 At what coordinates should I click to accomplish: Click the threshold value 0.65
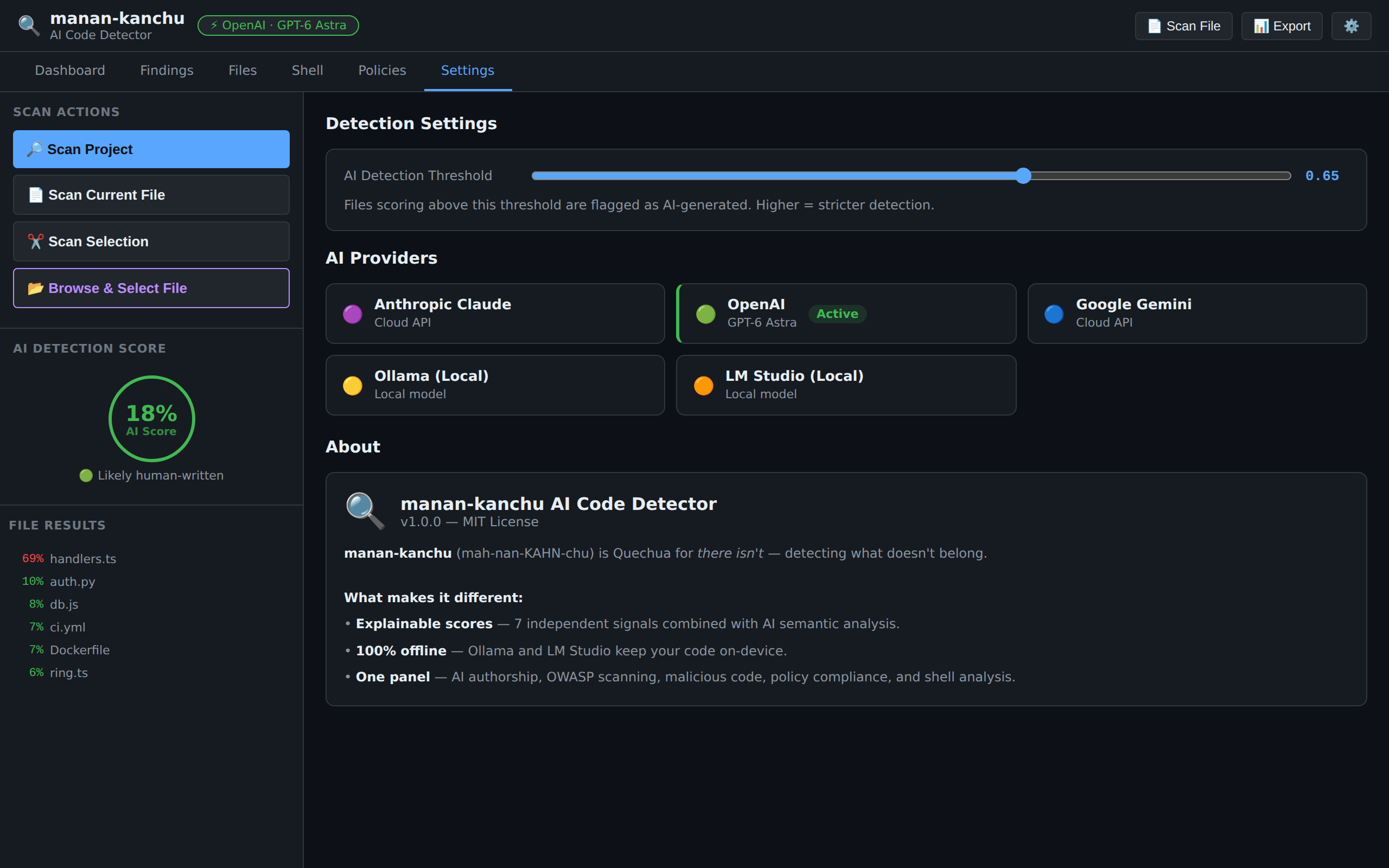pos(1322,176)
